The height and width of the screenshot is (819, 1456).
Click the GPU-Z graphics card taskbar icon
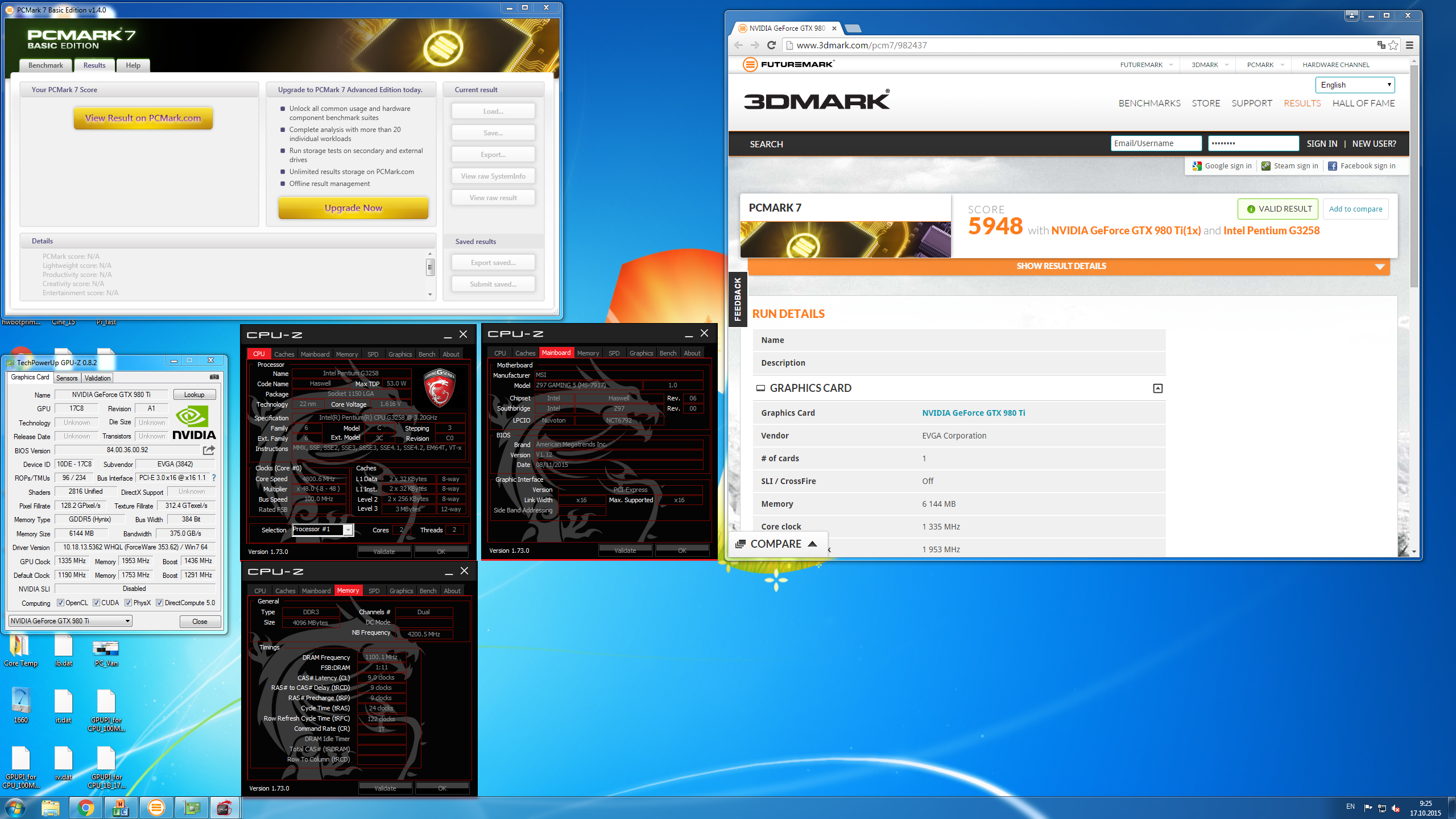192,808
